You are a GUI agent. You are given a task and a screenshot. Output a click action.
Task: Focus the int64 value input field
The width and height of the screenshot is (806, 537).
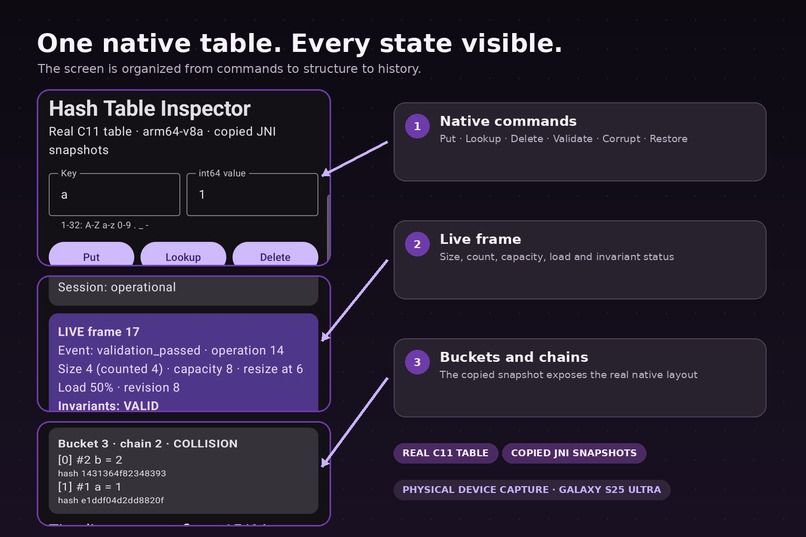click(x=252, y=194)
